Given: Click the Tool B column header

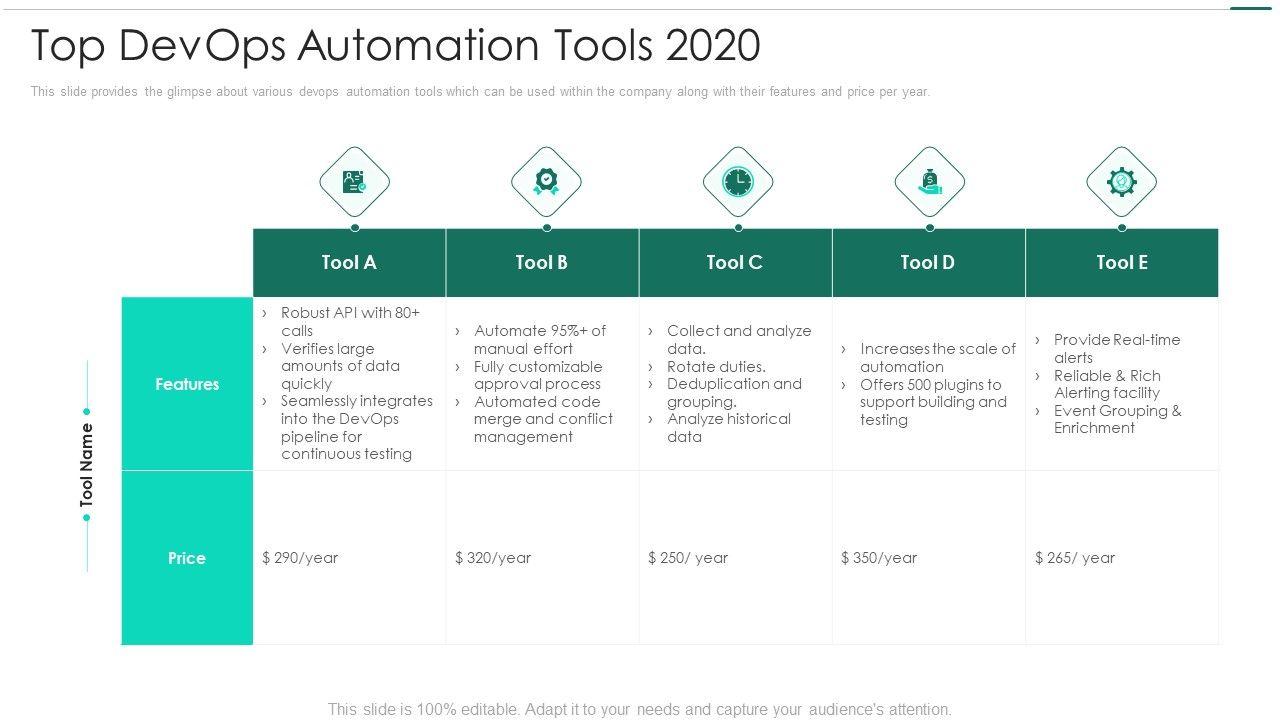Looking at the screenshot, I should coord(542,263).
